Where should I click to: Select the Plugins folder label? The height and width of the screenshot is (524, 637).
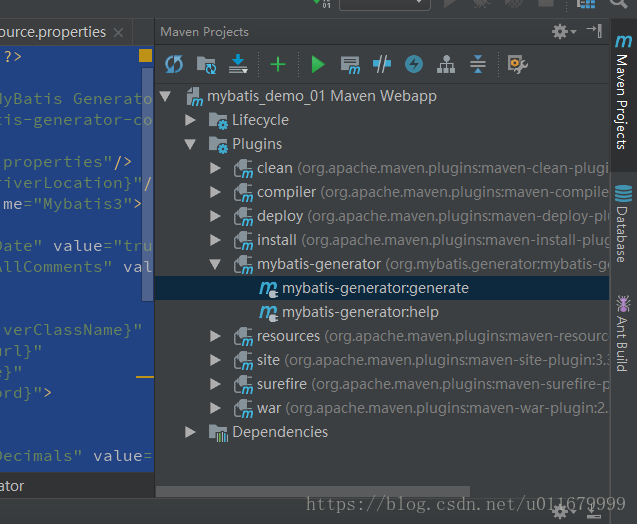pyautogui.click(x=257, y=144)
